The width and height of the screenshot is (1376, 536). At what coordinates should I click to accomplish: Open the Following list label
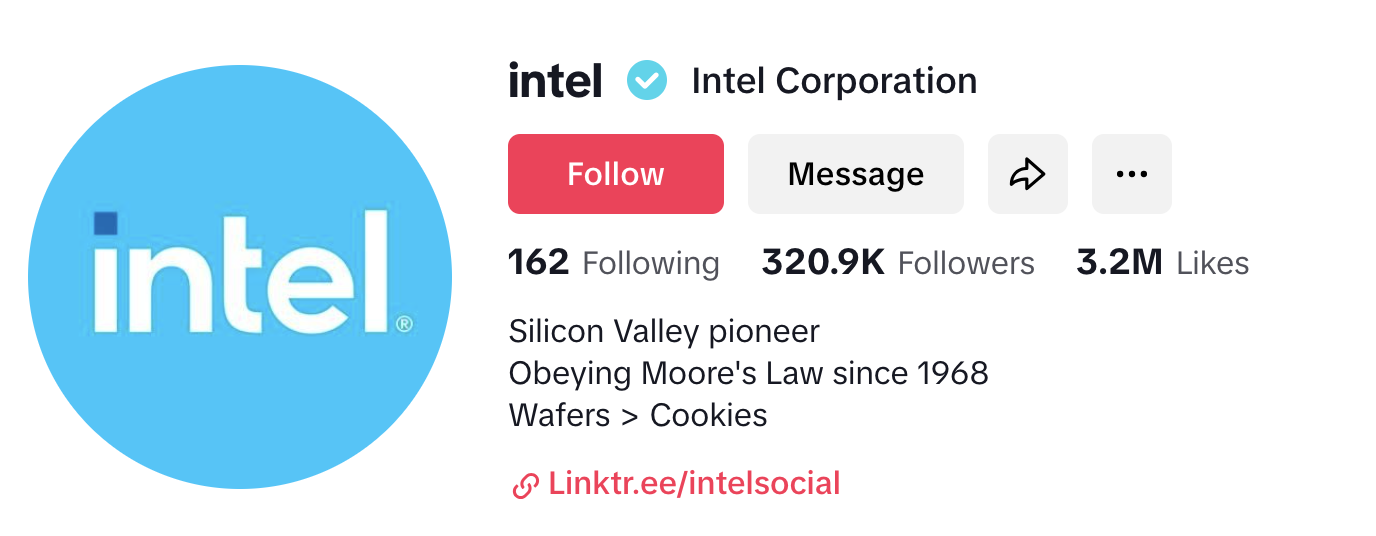coord(650,263)
